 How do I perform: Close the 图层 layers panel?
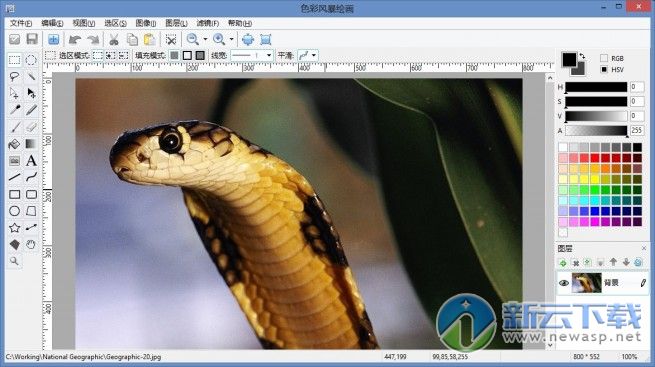(644, 248)
